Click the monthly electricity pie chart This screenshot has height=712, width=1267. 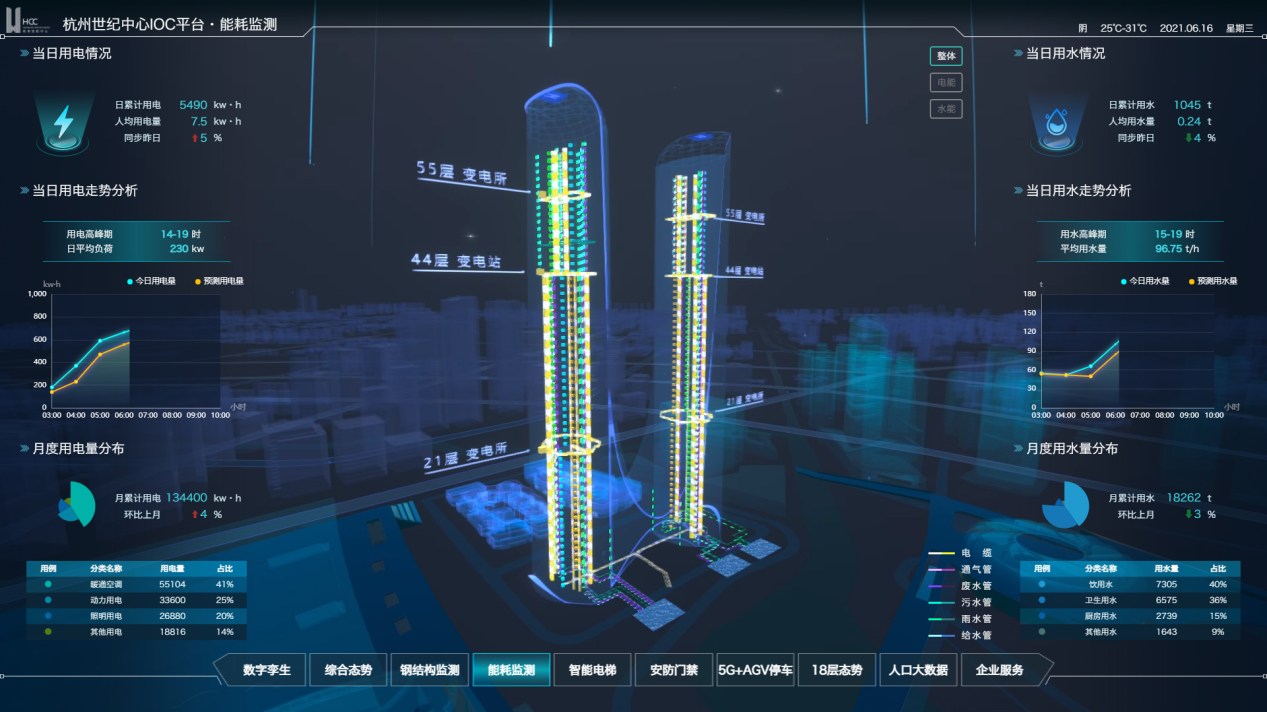click(x=76, y=505)
